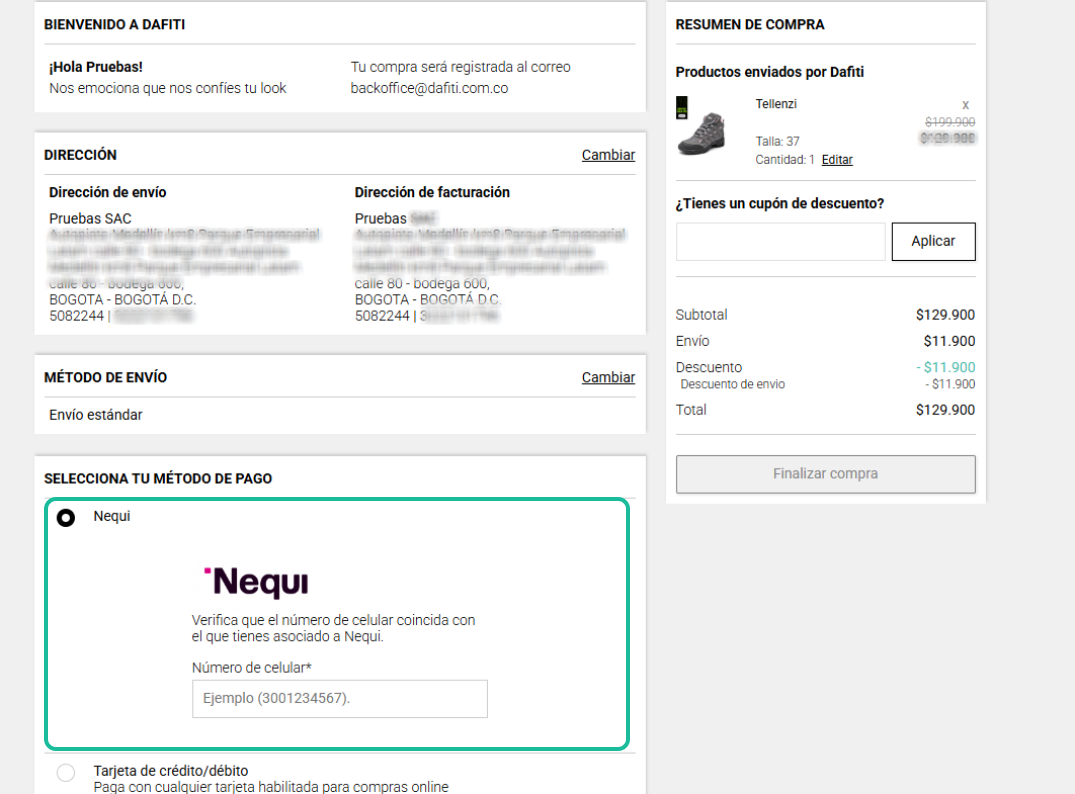
Task: Open Cambiar next to MÉTODO DE ENVÍO
Action: click(x=608, y=377)
